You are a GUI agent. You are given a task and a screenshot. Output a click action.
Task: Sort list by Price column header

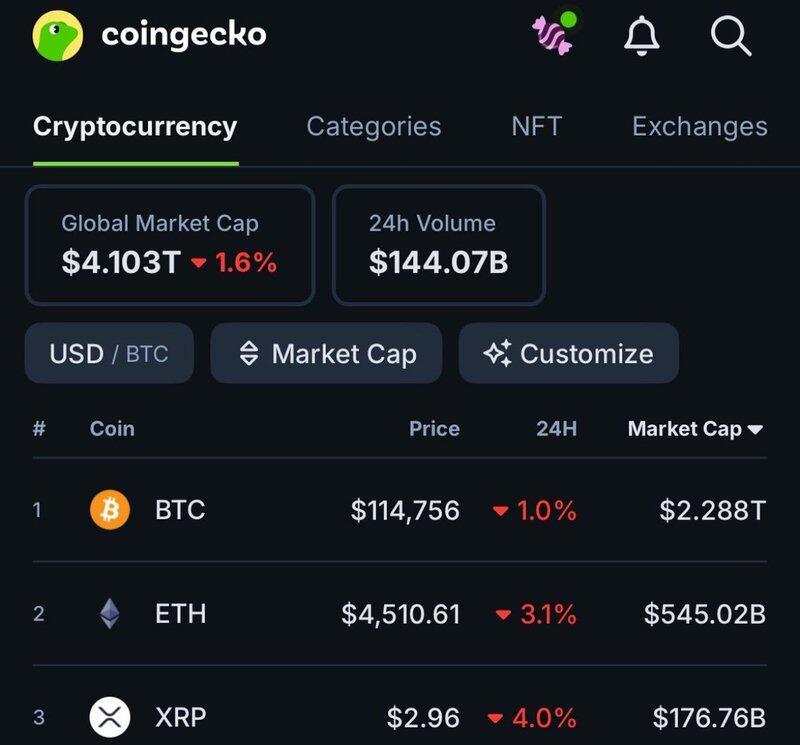tap(434, 429)
